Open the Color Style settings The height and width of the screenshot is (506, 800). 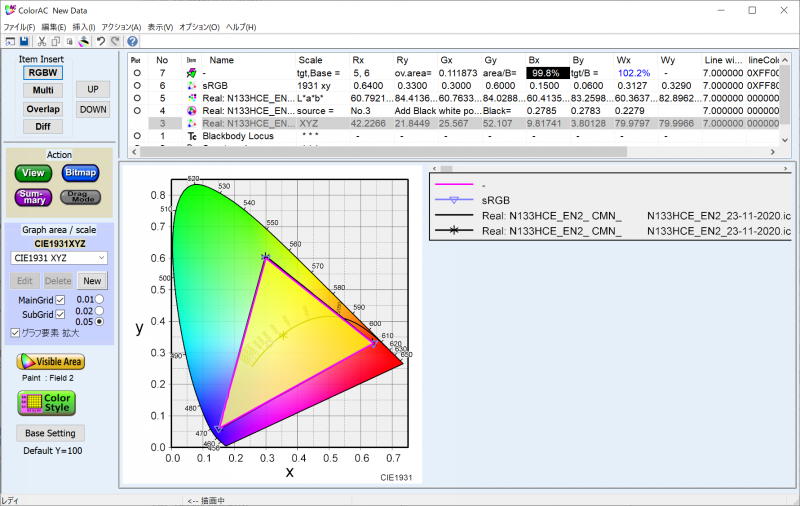(46, 403)
